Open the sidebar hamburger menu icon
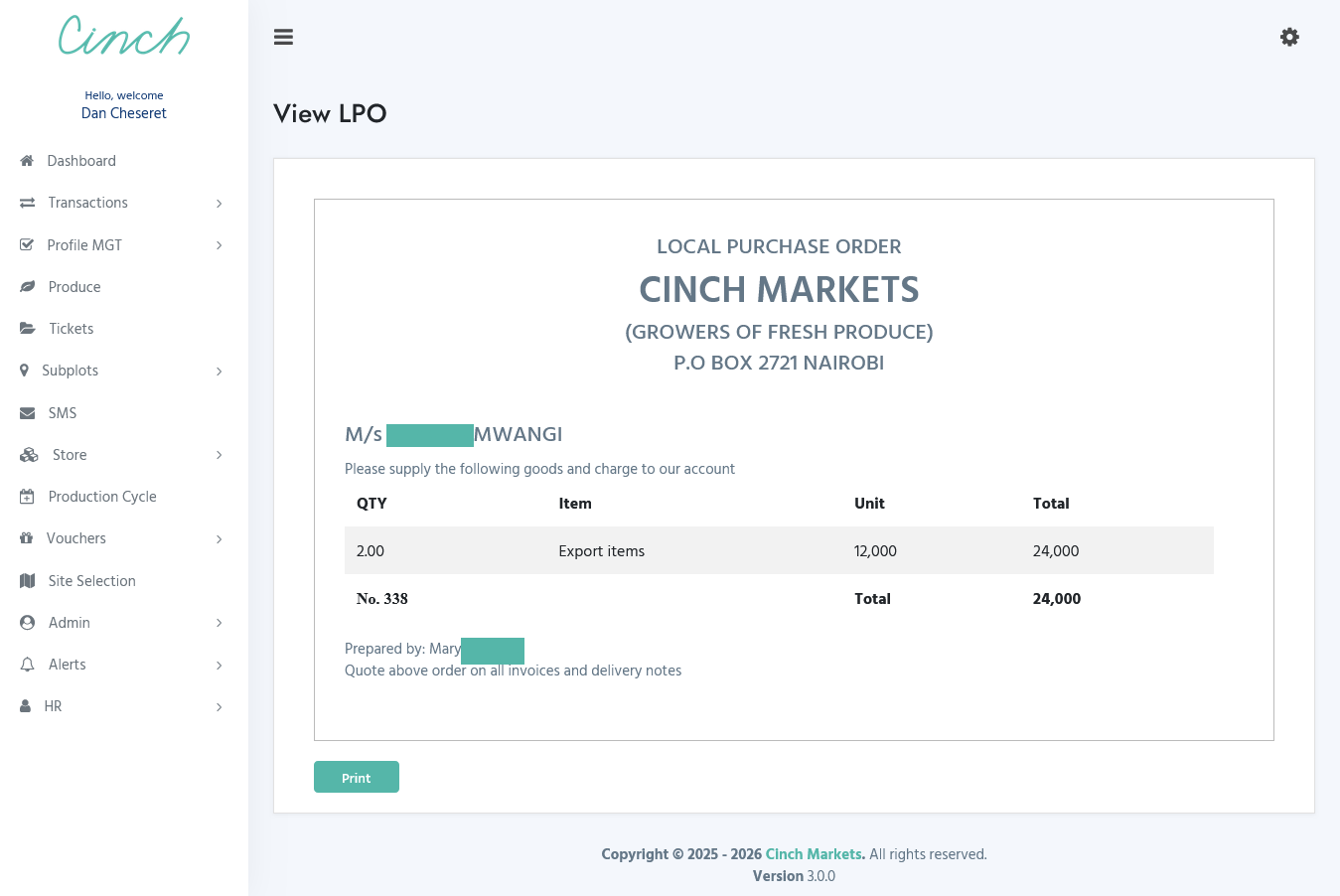The image size is (1340, 896). [x=283, y=37]
